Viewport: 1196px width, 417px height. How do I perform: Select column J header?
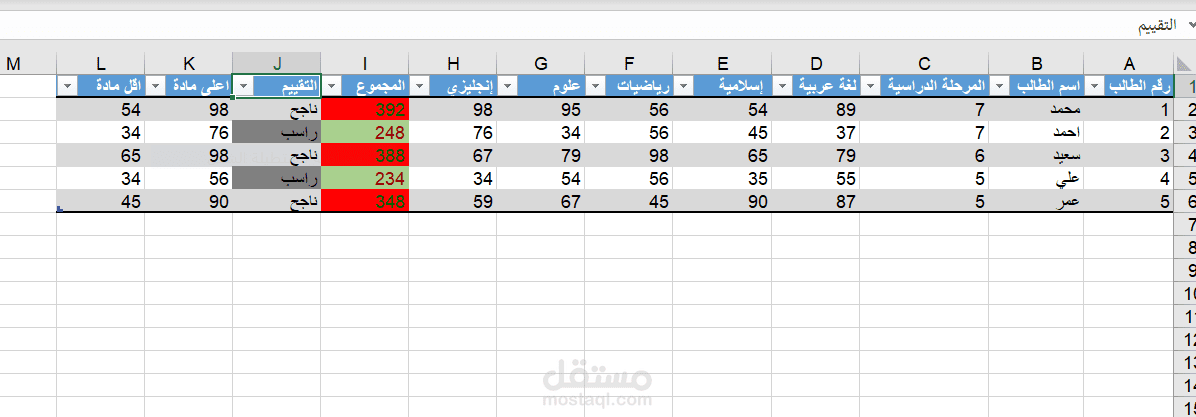click(x=277, y=64)
